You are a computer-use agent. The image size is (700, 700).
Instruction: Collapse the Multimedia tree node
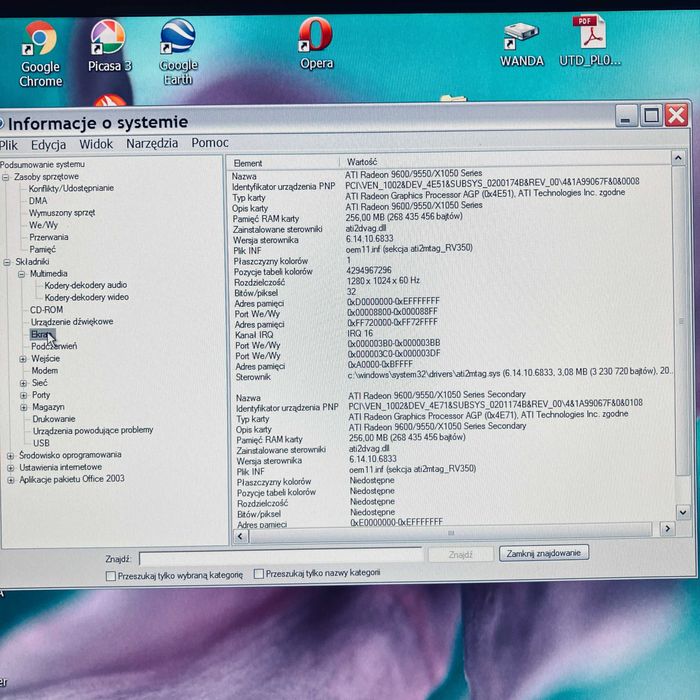[21, 274]
